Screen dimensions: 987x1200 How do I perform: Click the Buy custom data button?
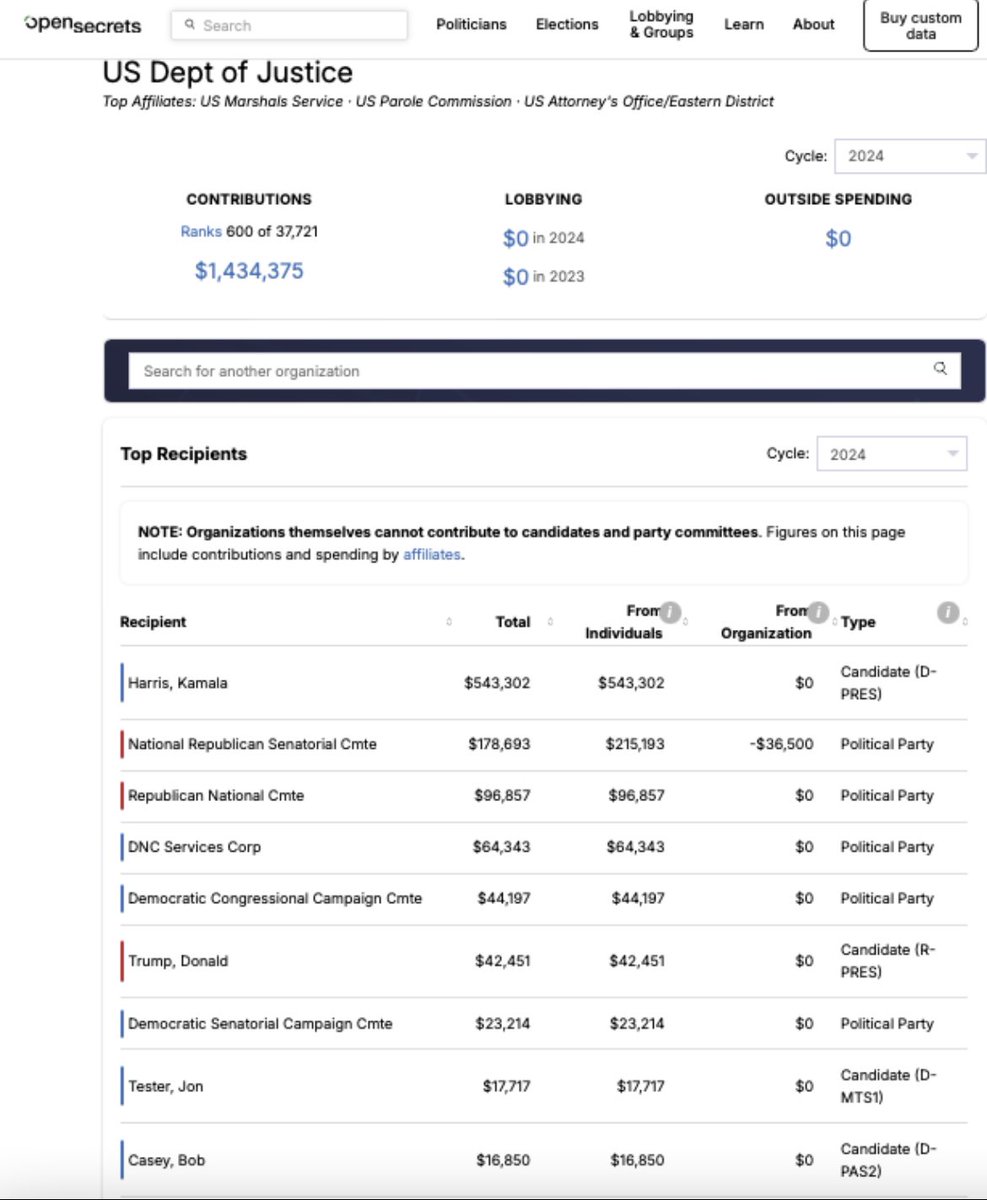coord(920,26)
